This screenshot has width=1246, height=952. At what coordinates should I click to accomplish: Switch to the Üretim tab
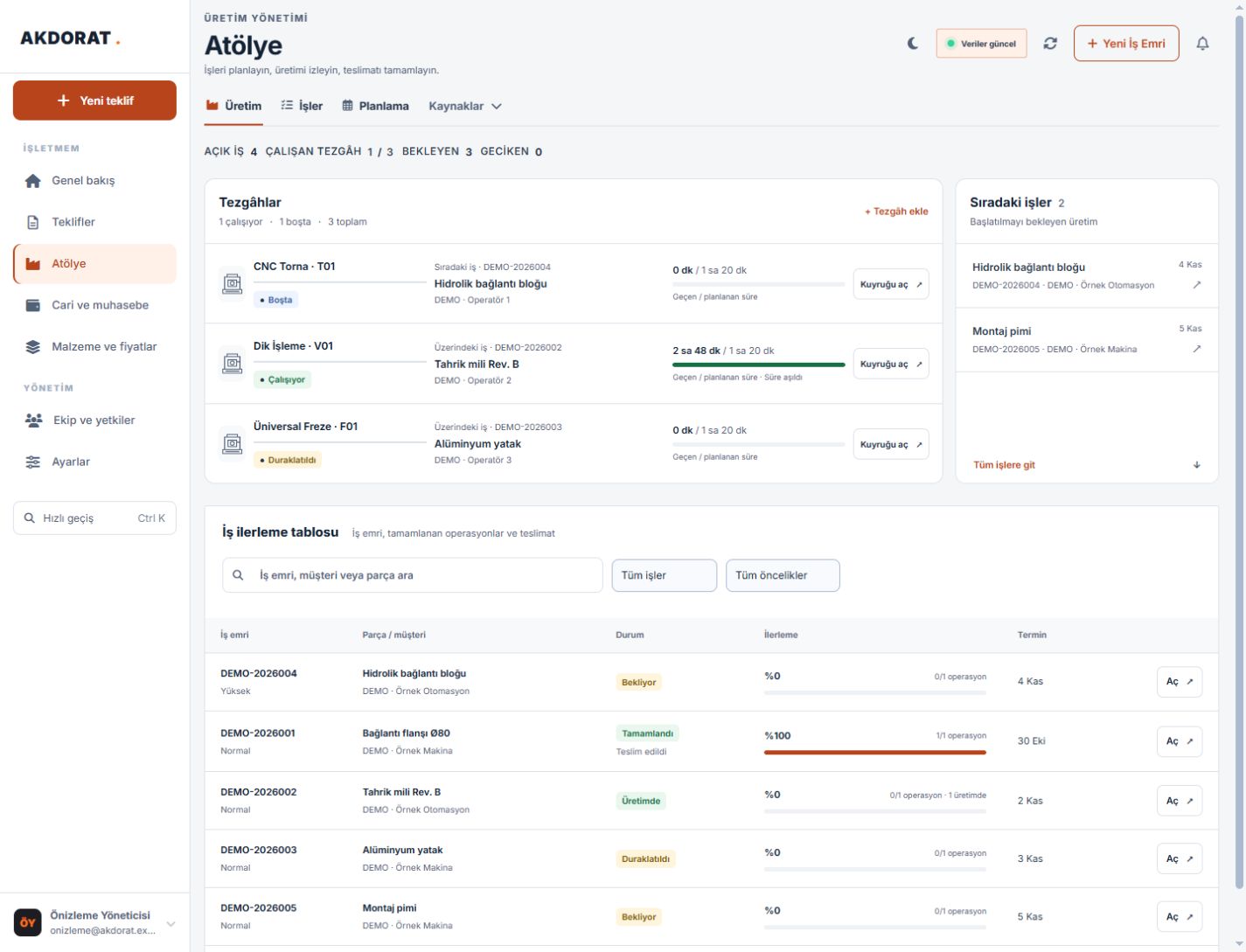233,106
